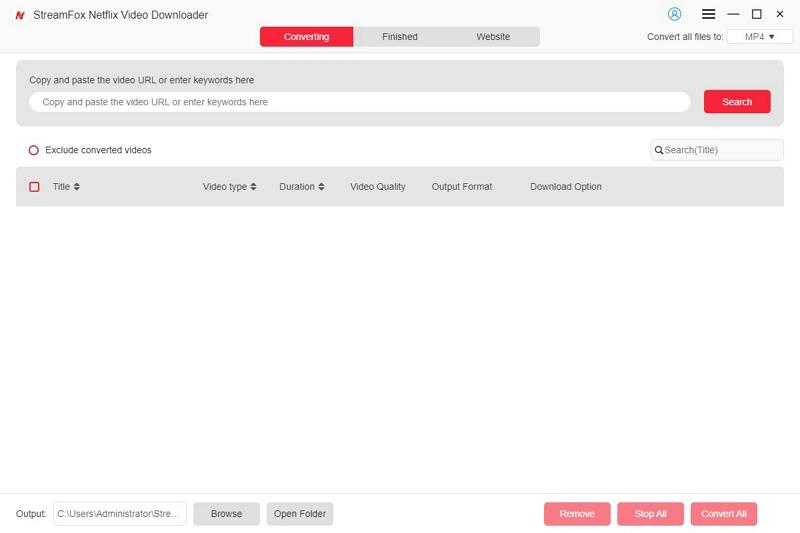800x533 pixels.
Task: Click the StreamFox Netflix logo icon
Action: [20, 15]
